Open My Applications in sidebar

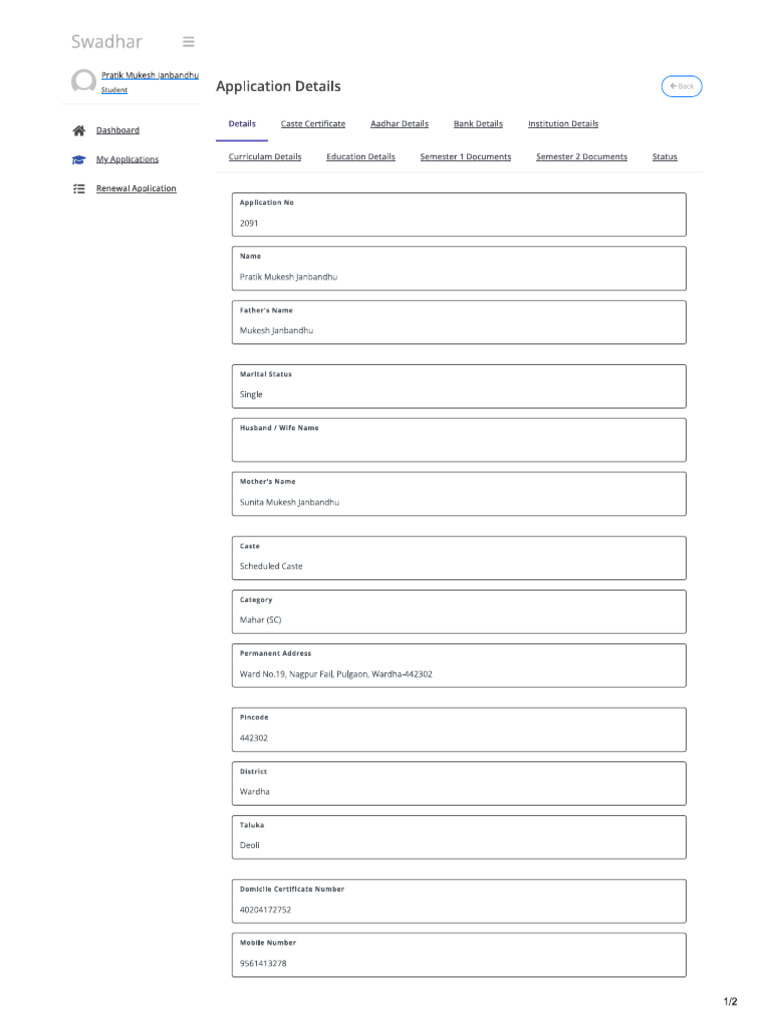(x=127, y=159)
